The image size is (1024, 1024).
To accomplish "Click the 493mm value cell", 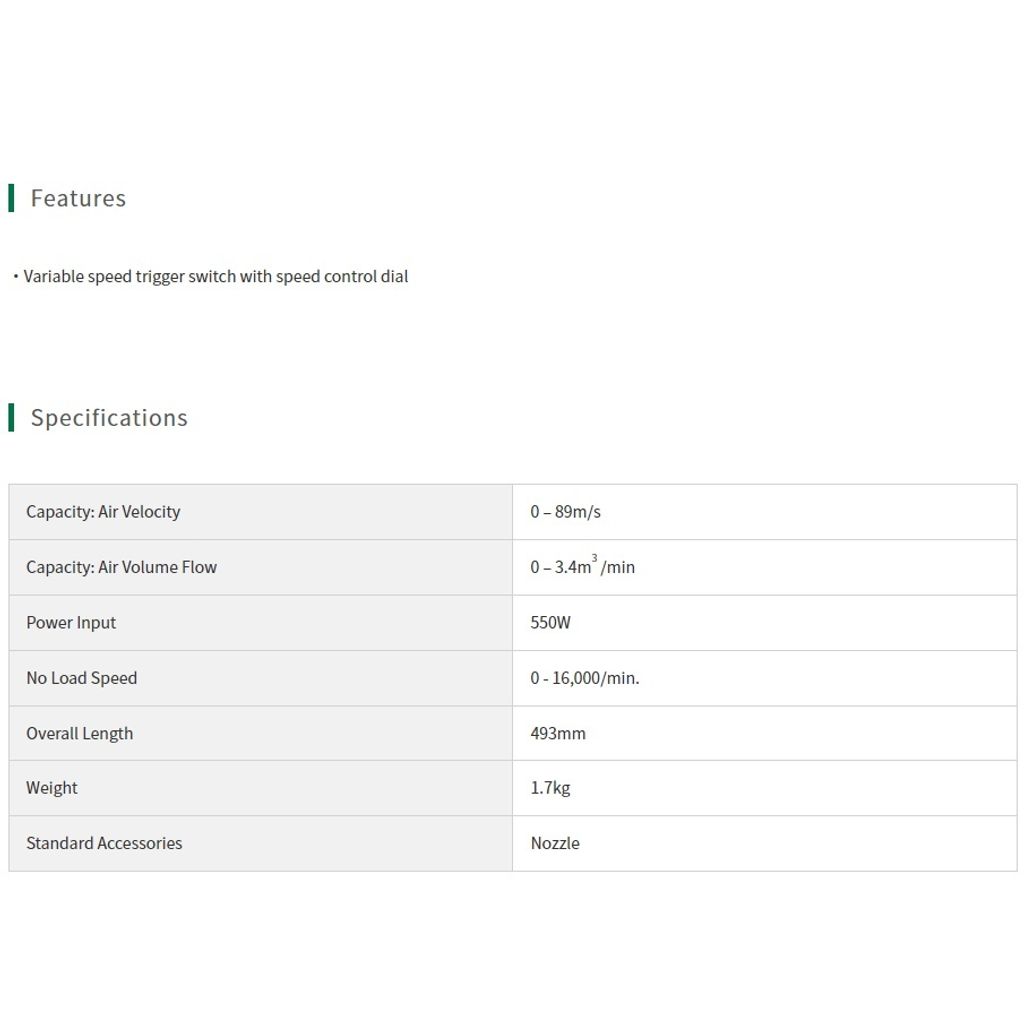I will (765, 733).
